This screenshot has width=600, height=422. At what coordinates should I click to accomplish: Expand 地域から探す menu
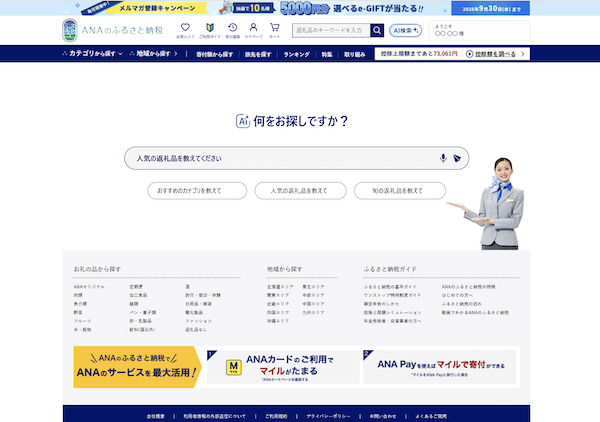coord(153,54)
